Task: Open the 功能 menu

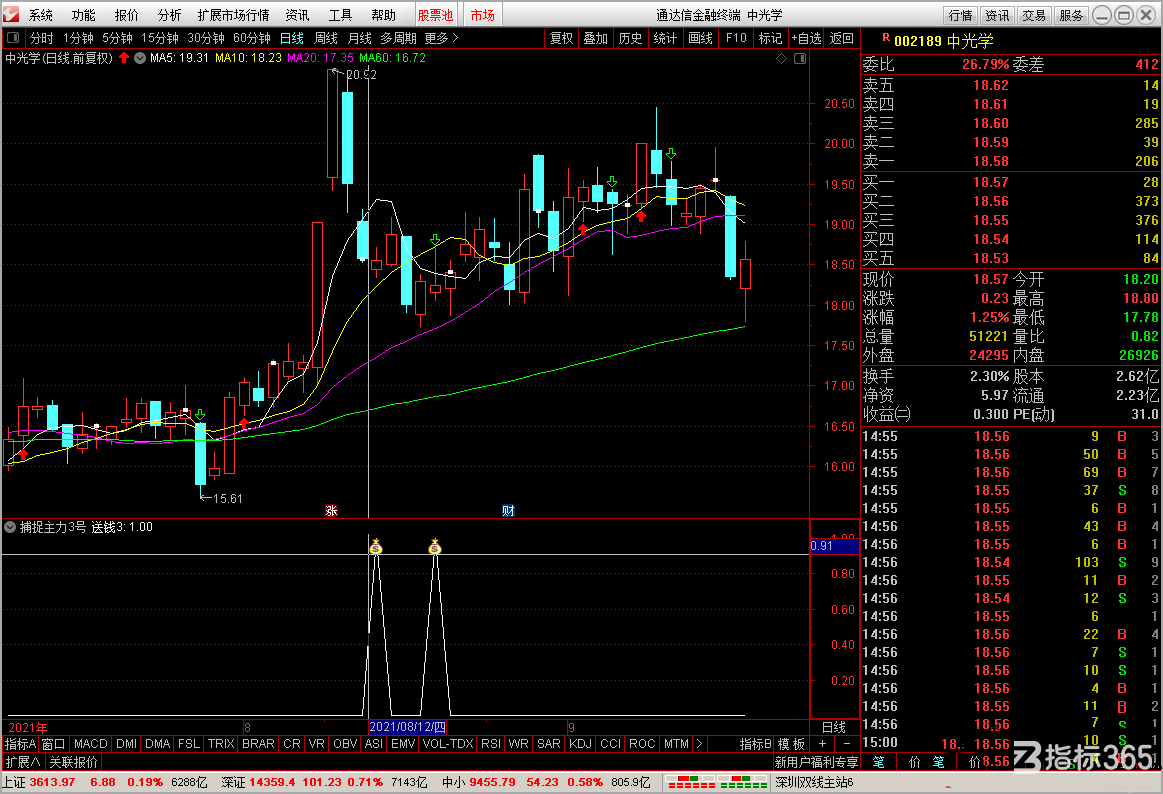Action: point(84,15)
